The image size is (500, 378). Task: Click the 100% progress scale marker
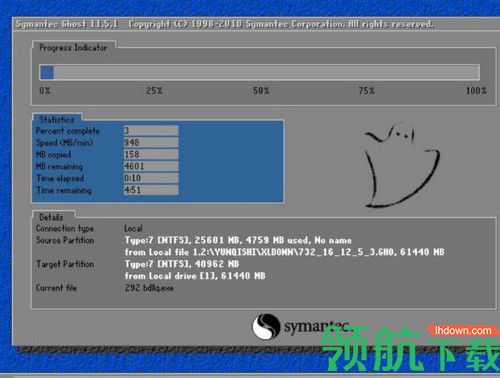coord(476,91)
